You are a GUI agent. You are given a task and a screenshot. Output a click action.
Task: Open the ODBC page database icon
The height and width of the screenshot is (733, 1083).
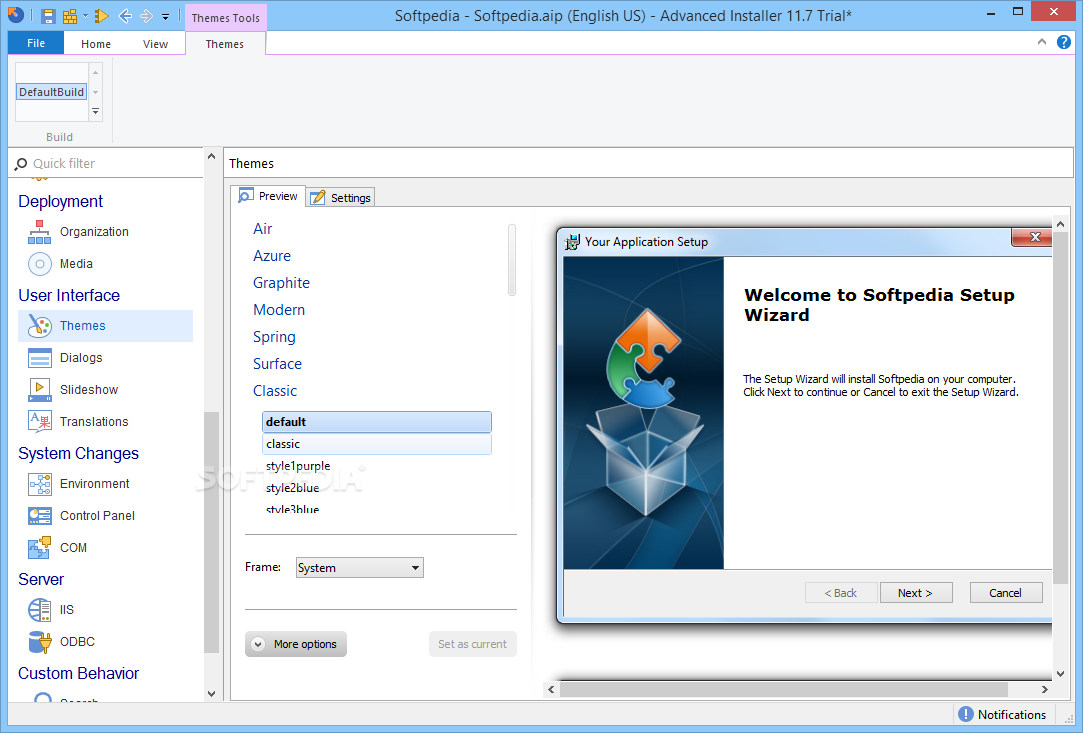(39, 641)
